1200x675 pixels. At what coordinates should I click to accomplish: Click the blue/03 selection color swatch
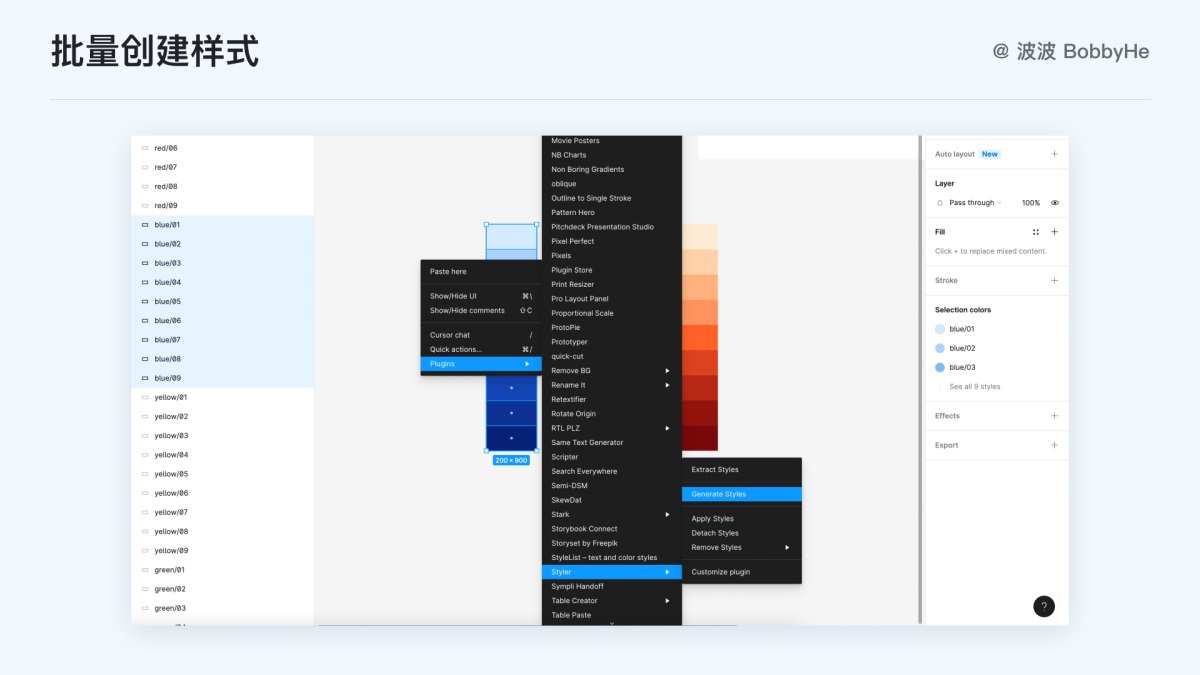[940, 368]
